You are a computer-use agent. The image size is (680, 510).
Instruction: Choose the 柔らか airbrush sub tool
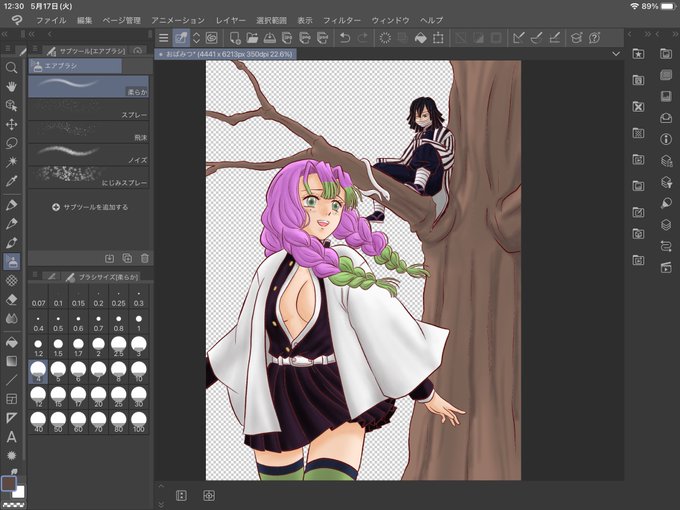(x=88, y=86)
